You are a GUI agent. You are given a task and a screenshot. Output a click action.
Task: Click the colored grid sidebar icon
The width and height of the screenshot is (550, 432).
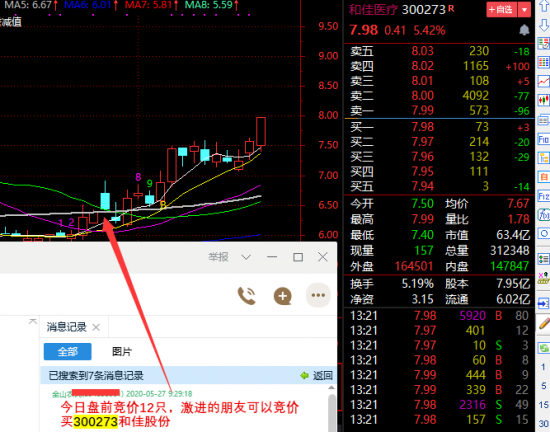[x=543, y=63]
